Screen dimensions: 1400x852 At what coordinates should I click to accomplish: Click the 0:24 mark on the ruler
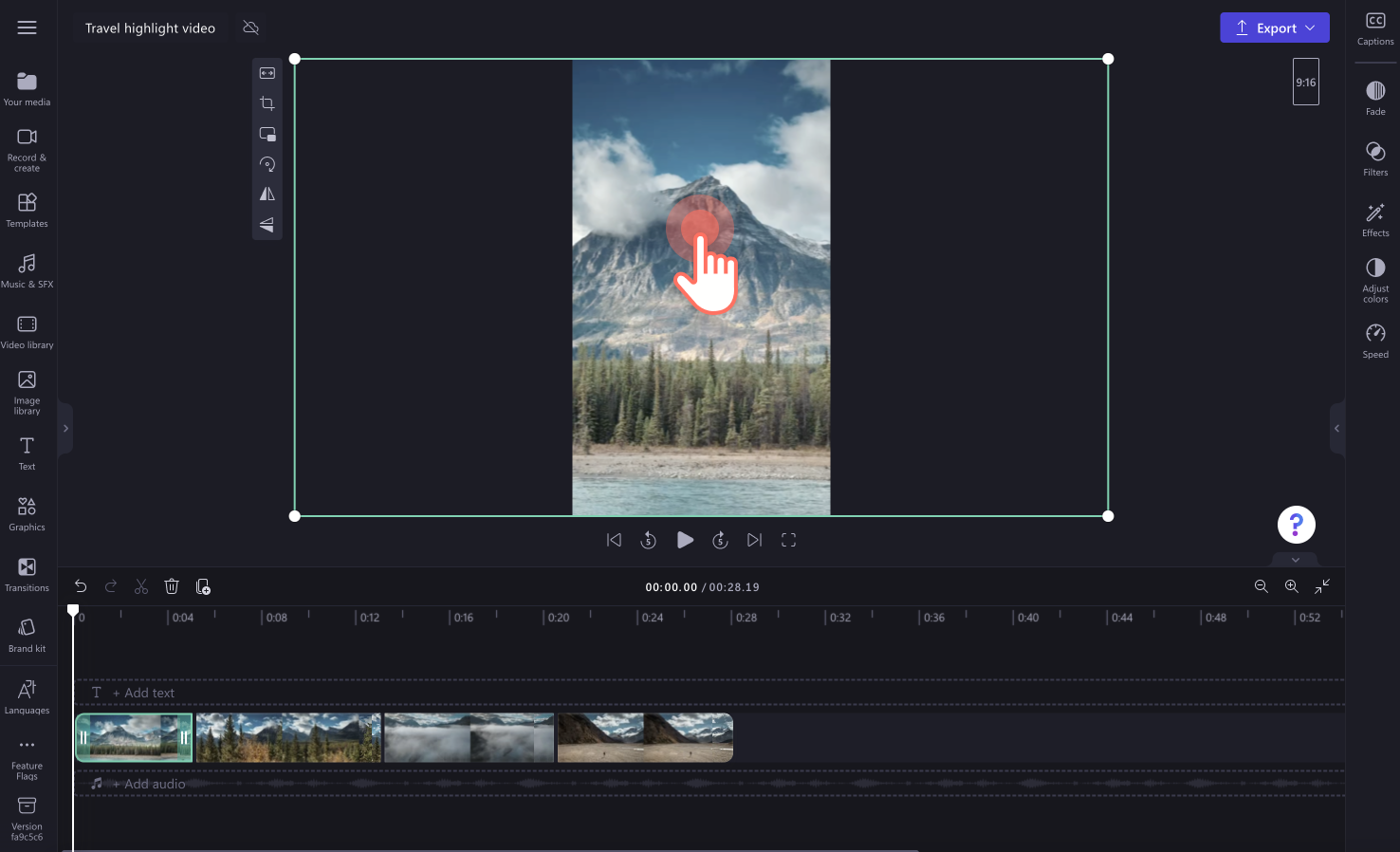(x=652, y=618)
